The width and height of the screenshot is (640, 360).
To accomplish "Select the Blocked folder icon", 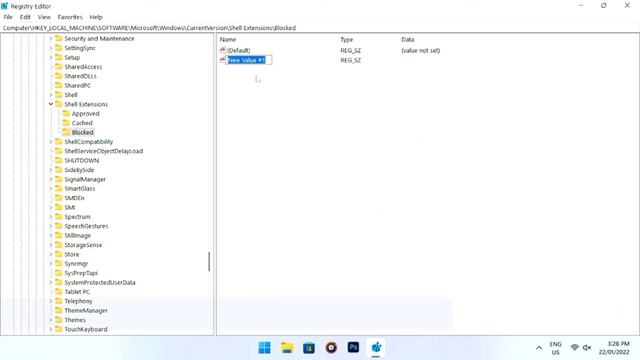I will [66, 132].
